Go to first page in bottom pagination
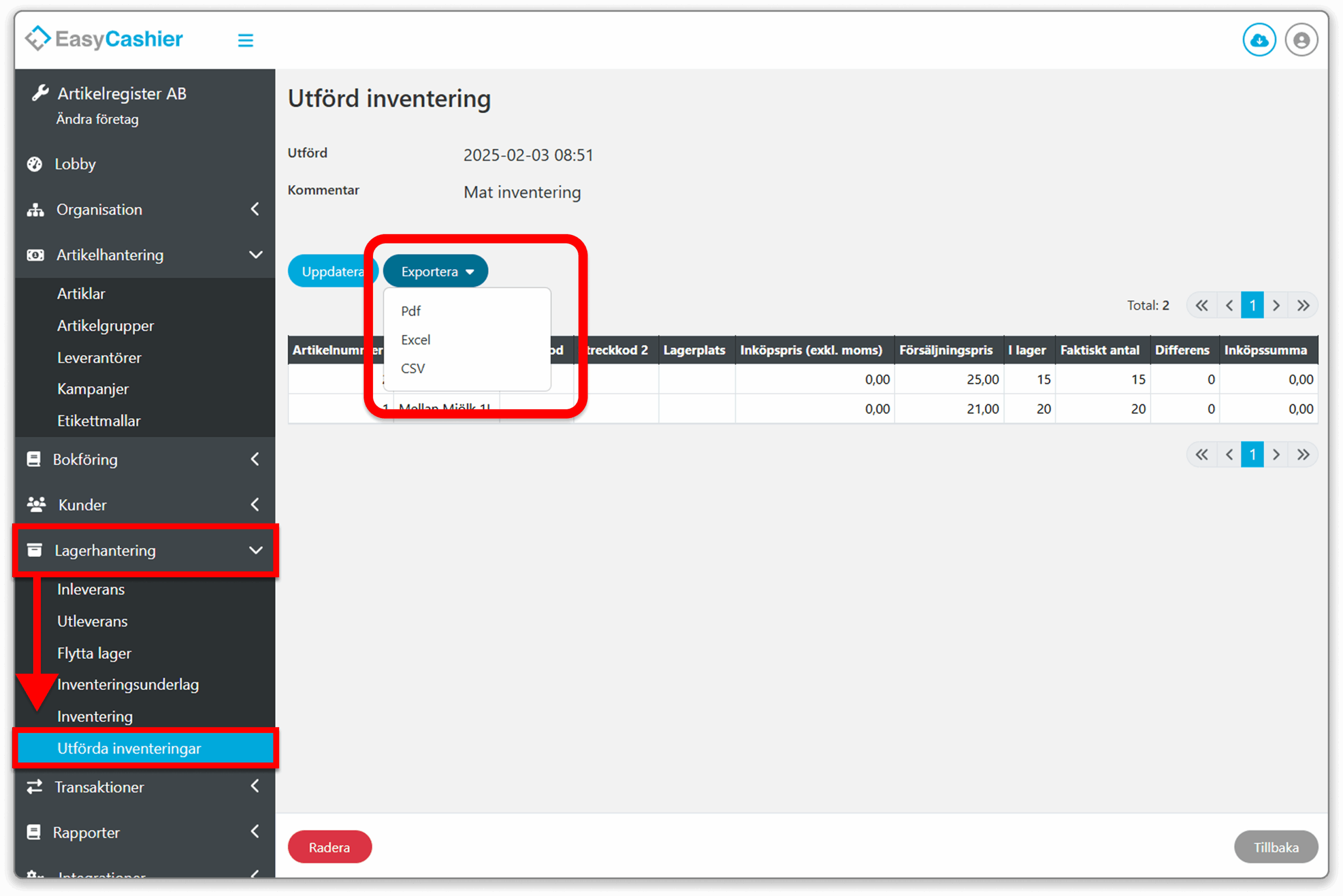The image size is (1343, 896). tap(1202, 454)
